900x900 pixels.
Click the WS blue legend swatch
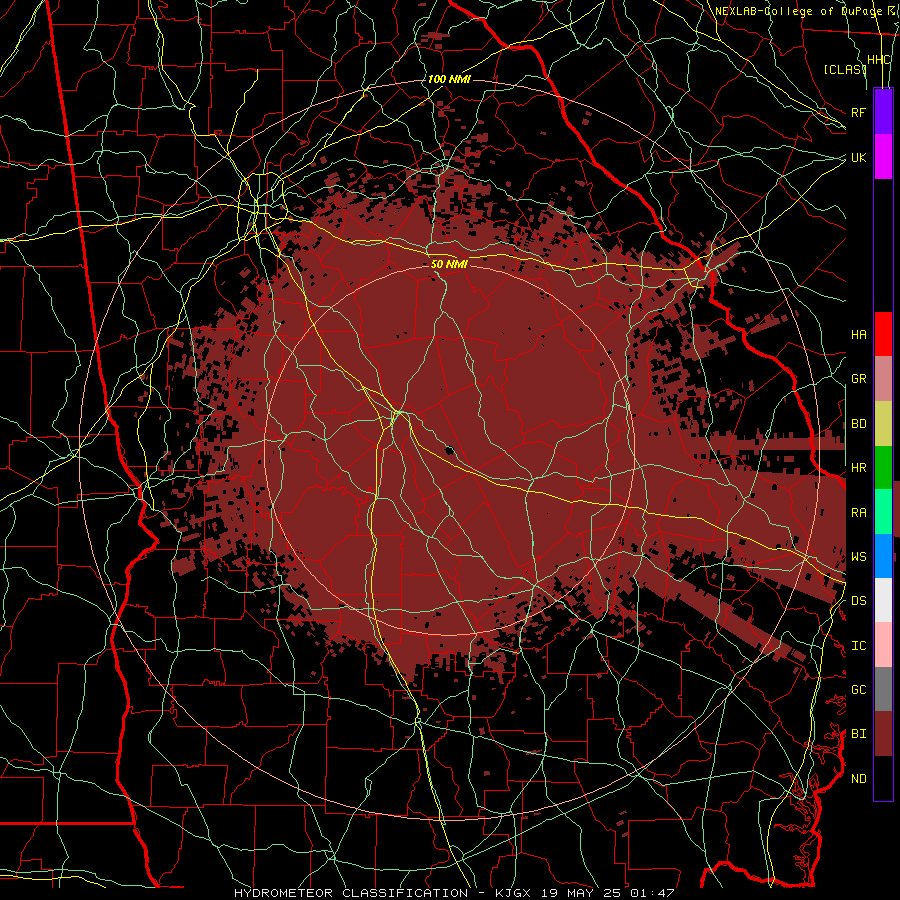click(x=883, y=556)
